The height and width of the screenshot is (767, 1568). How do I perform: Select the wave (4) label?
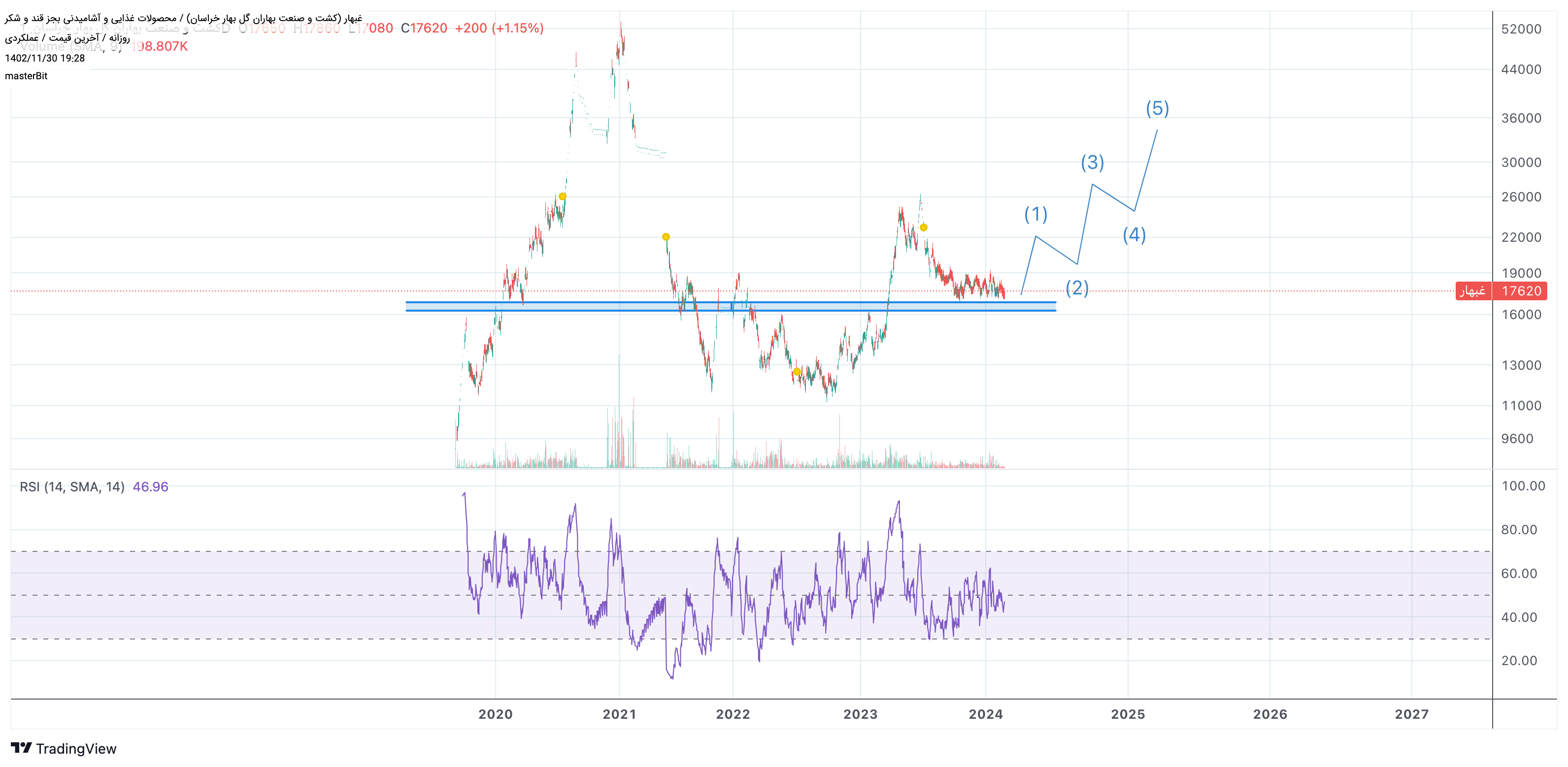[x=1134, y=235]
